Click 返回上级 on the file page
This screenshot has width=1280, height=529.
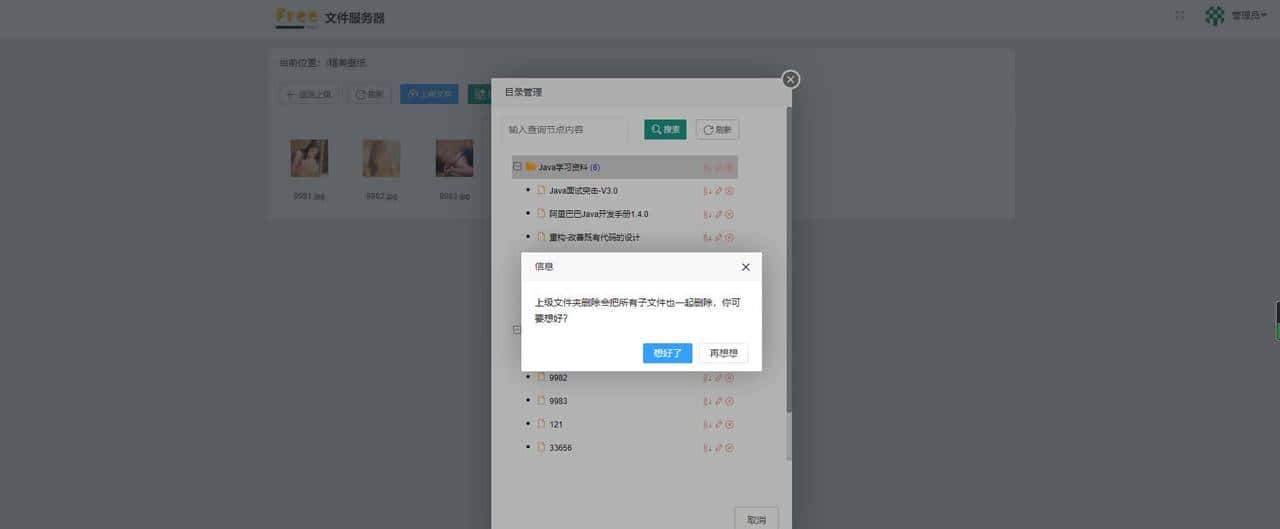(x=307, y=94)
